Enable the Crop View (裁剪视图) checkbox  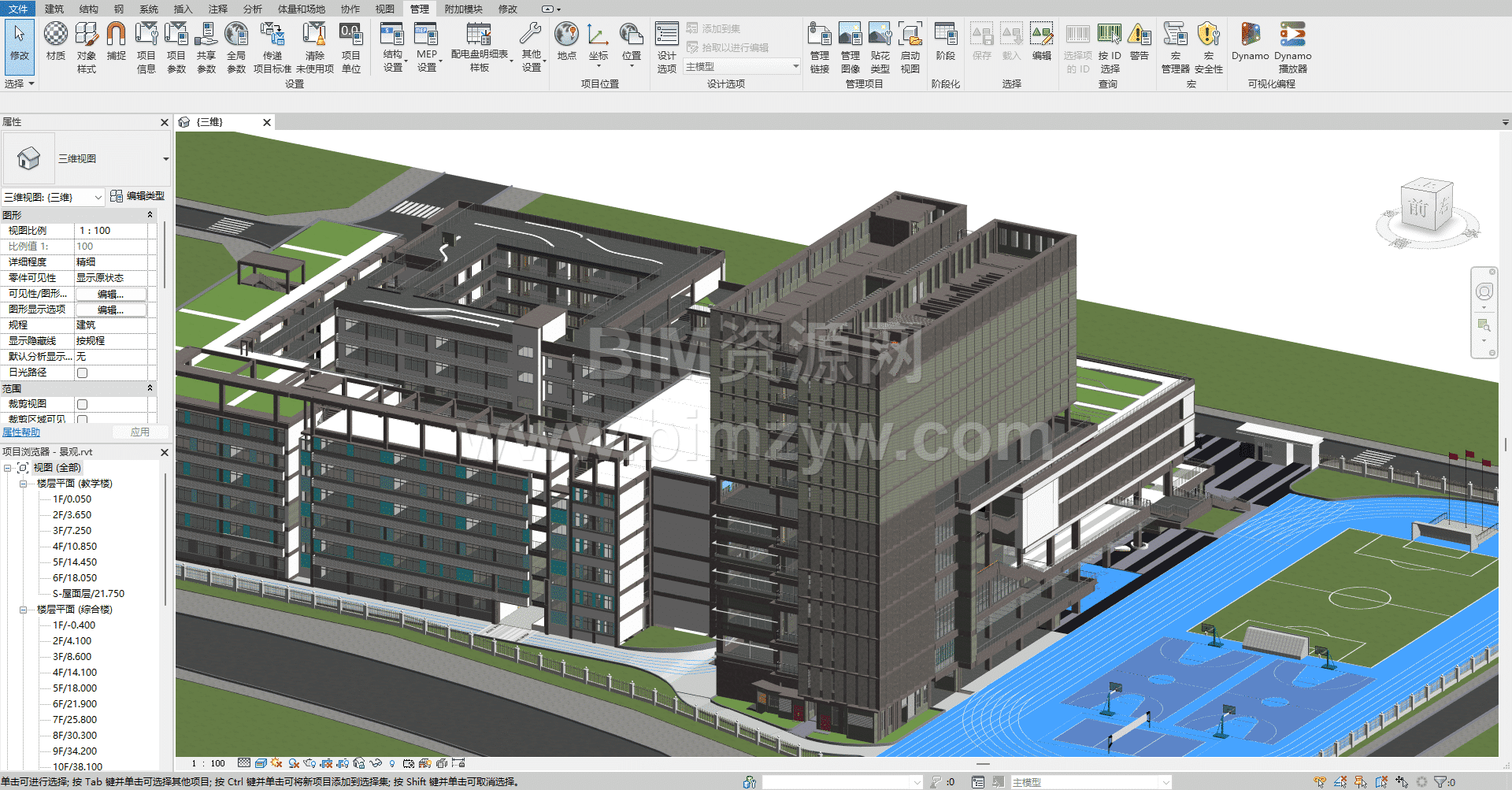coord(83,404)
